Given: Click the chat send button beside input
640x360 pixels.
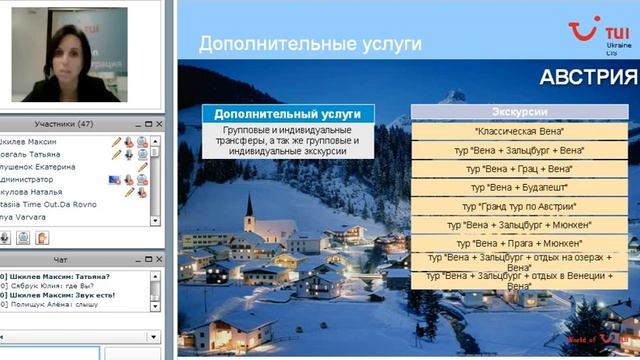Looking at the screenshot, I should click(132, 353).
